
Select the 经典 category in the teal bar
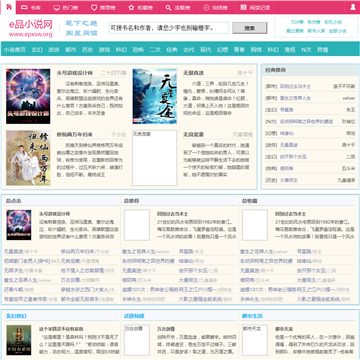click(172, 50)
